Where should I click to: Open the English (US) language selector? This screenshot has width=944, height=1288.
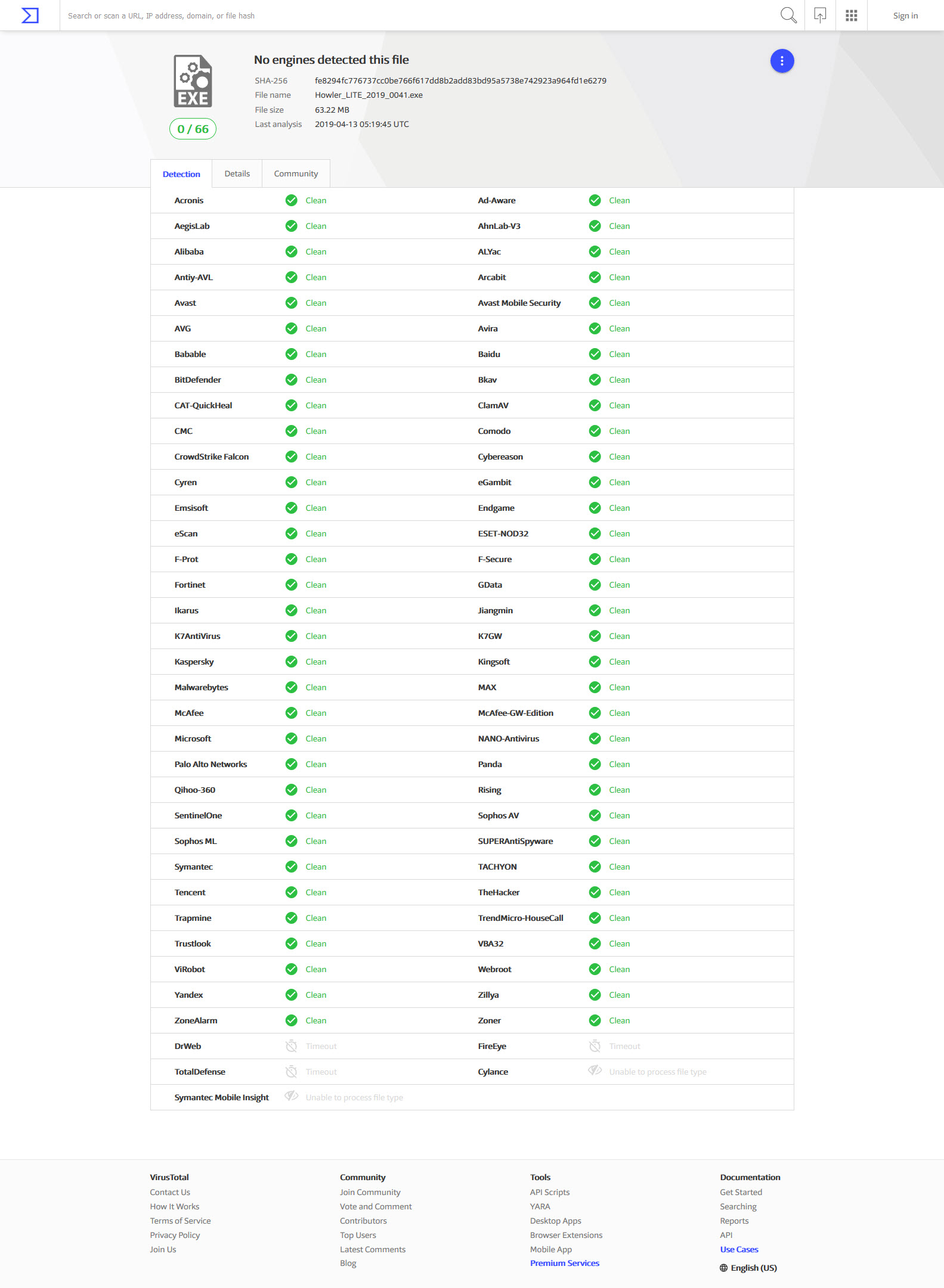pyautogui.click(x=748, y=1268)
